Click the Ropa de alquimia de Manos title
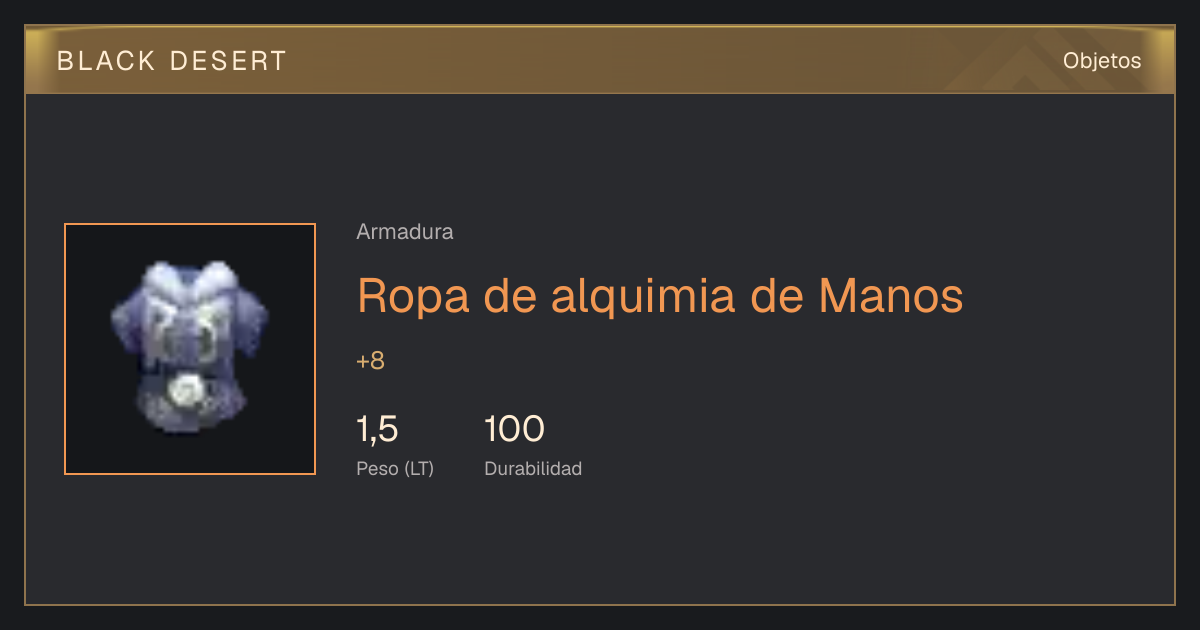The image size is (1200, 630). coord(660,295)
